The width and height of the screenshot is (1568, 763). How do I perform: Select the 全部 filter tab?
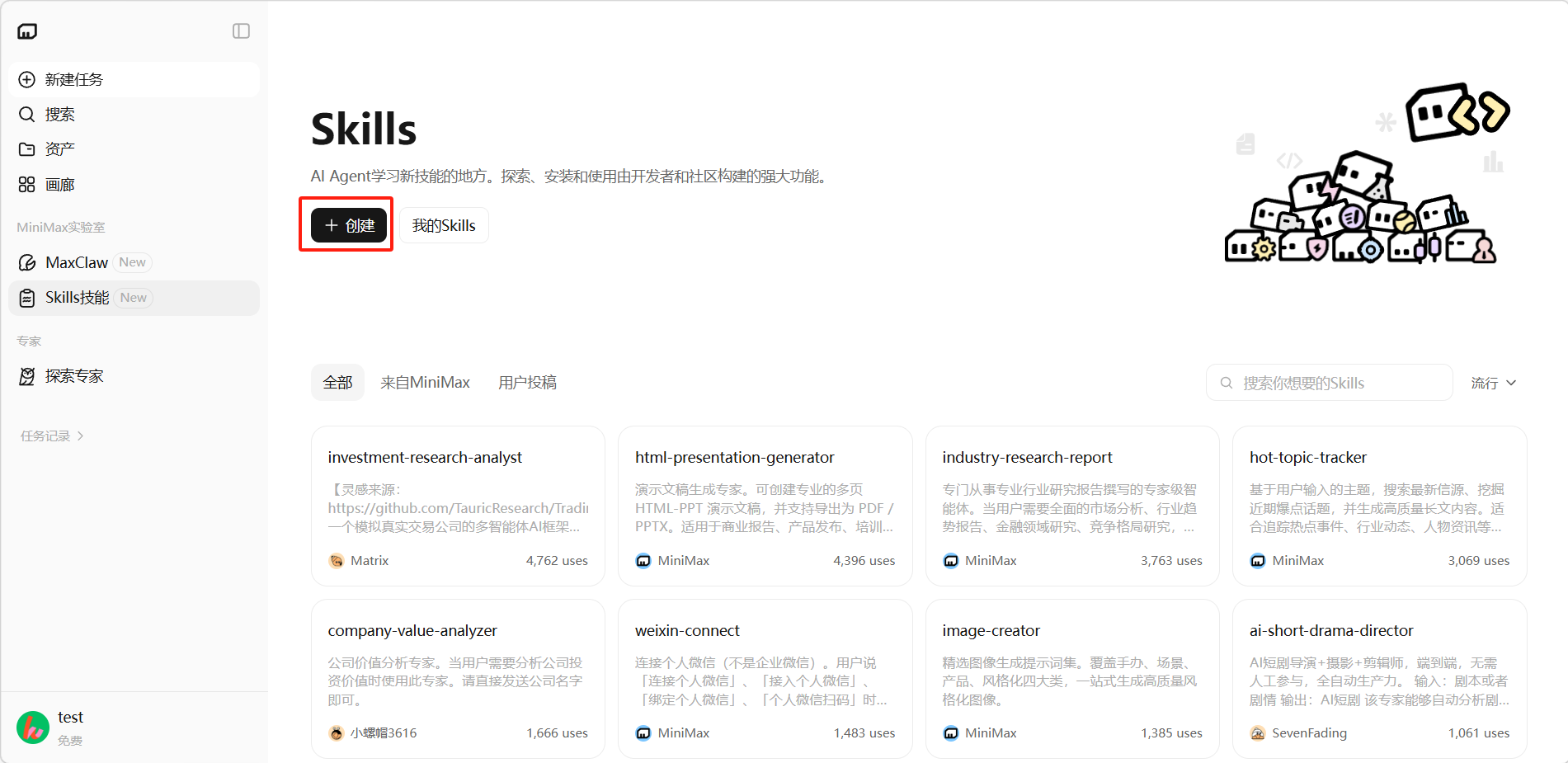(x=337, y=383)
